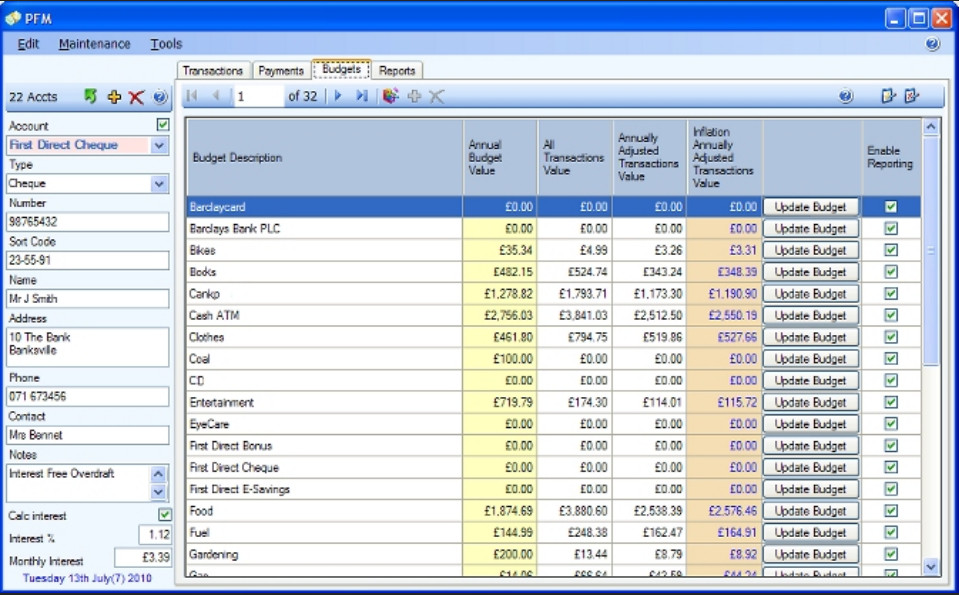Click the colorful budget wizard toolbar icon
The height and width of the screenshot is (595, 959).
(390, 96)
